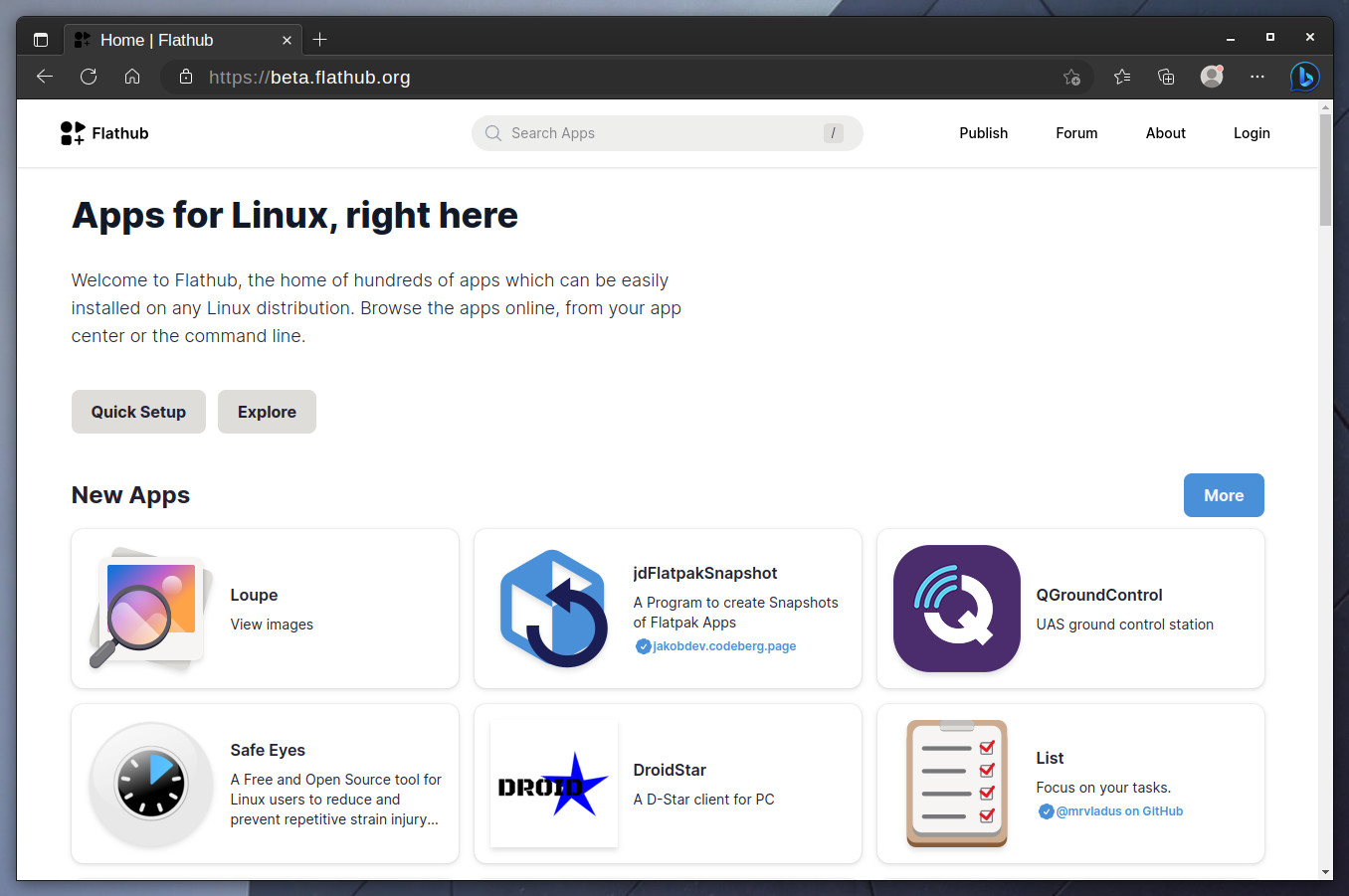Open the About page
This screenshot has height=896, width=1349.
coord(1165,133)
